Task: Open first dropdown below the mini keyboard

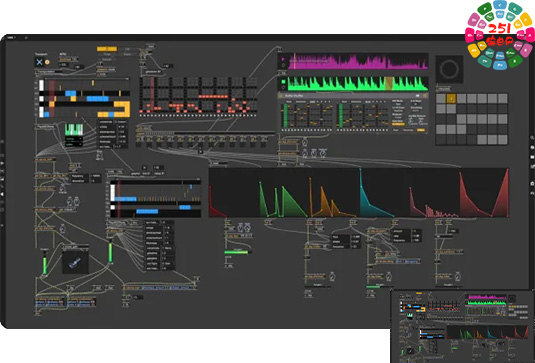Action: pos(74,139)
